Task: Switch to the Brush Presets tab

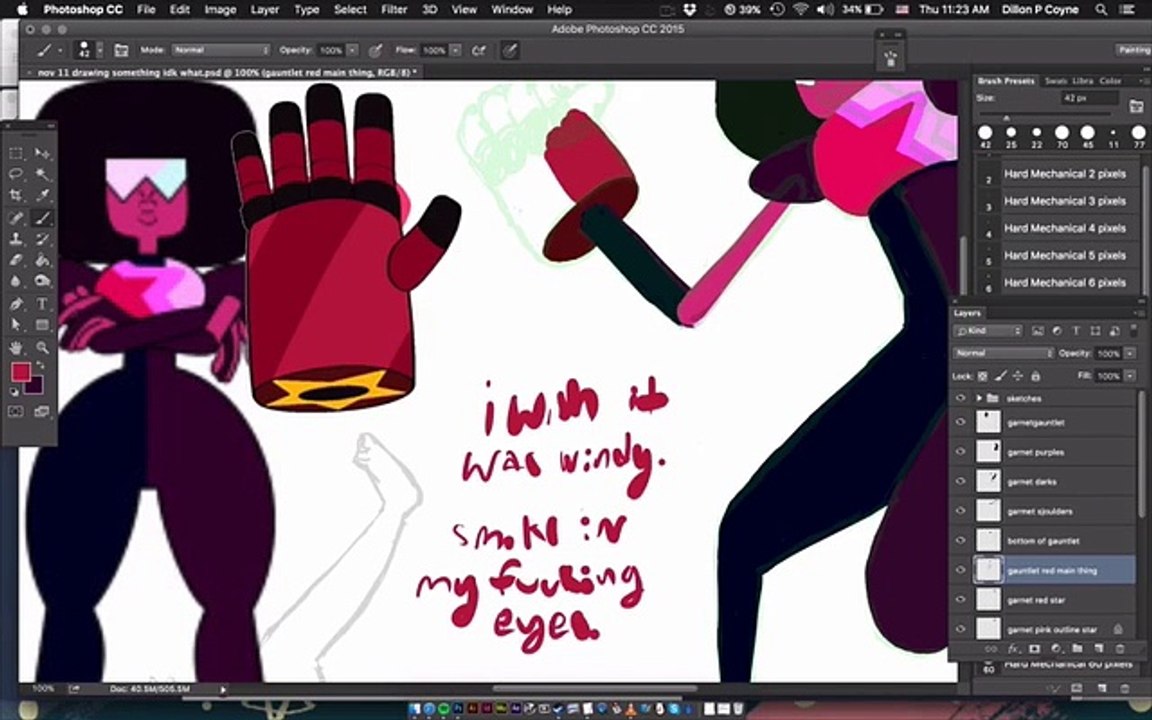Action: [1006, 81]
